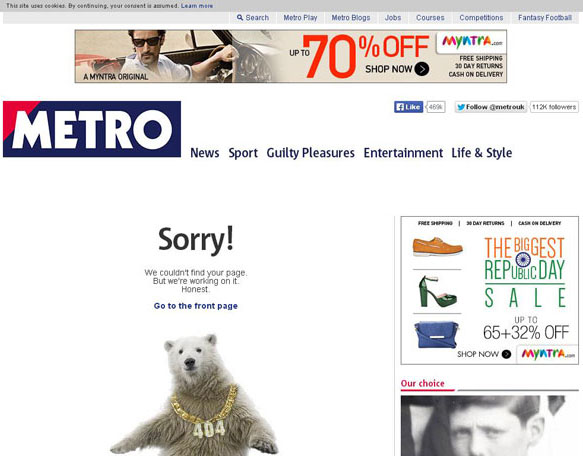Click the Shop Now arrow in sidebar ad
The height and width of the screenshot is (456, 583).
pyautogui.click(x=506, y=354)
